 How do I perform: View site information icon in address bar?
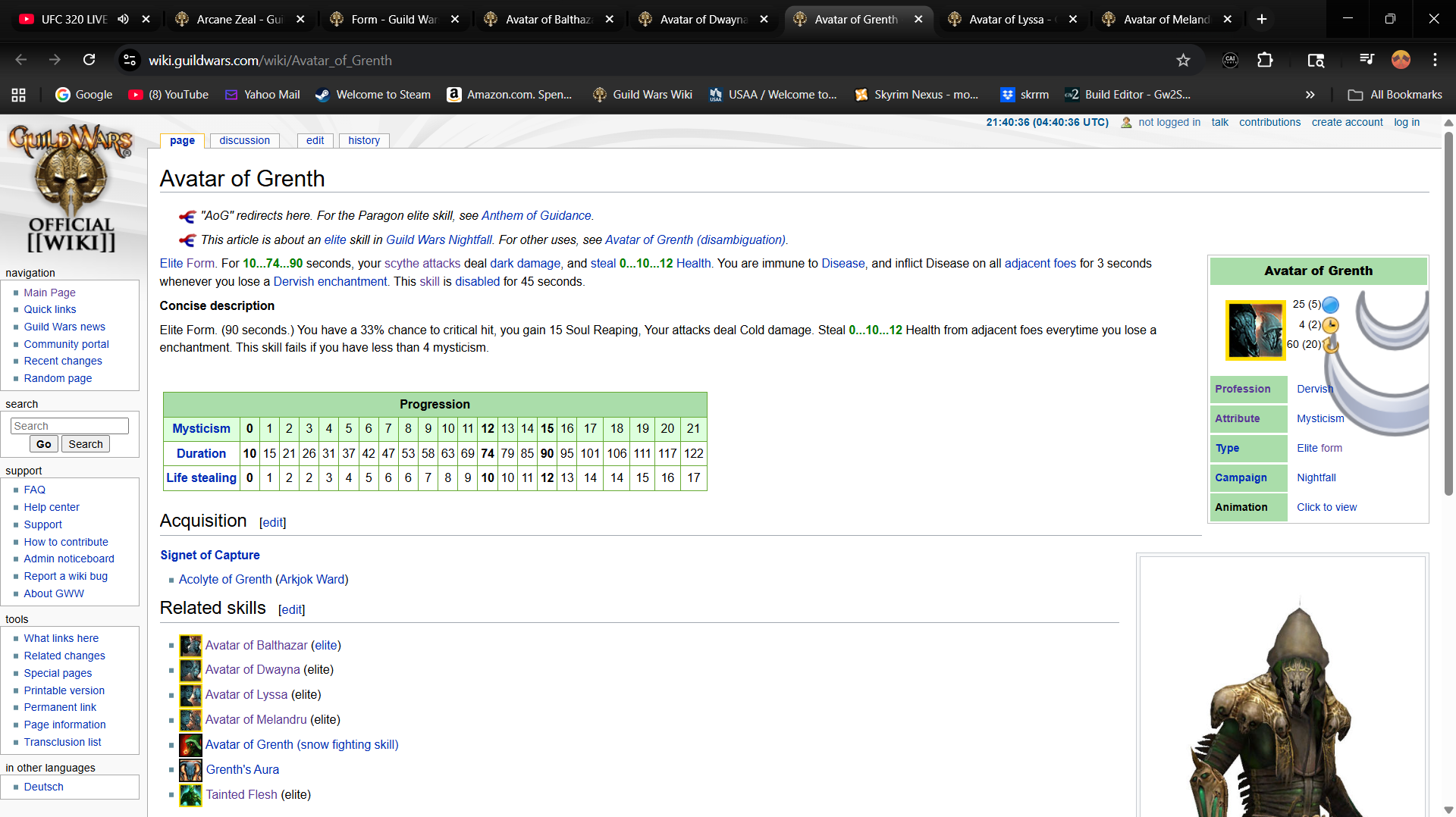coord(130,60)
